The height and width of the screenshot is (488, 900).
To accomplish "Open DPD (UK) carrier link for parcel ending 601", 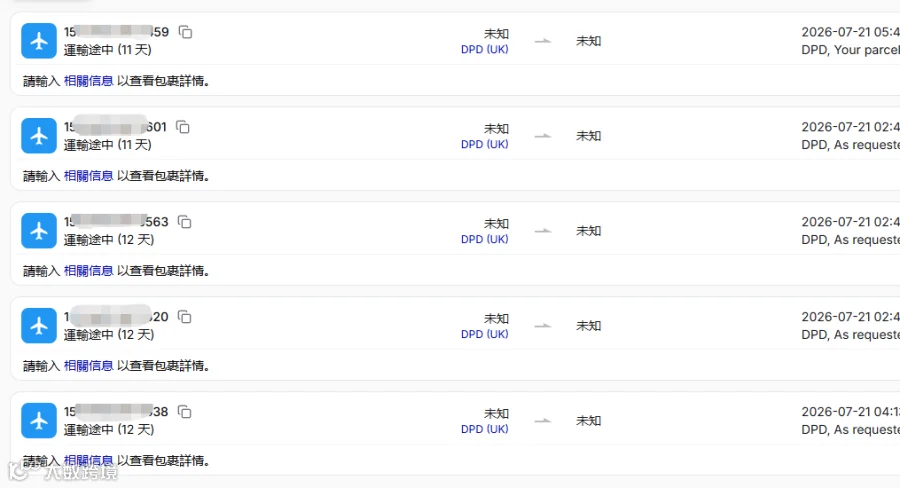I will pos(484,144).
